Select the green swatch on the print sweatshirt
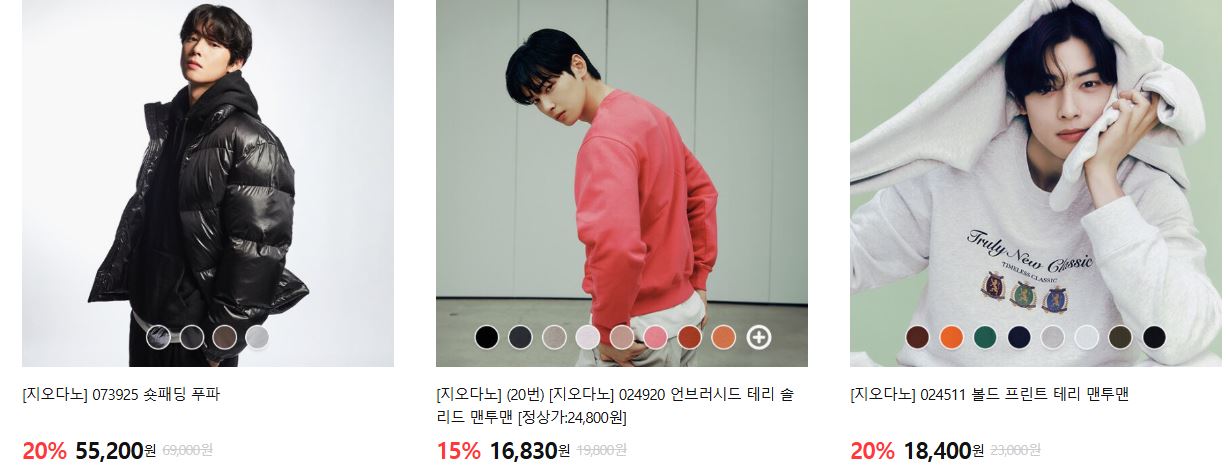1228x474 pixels. point(986,338)
